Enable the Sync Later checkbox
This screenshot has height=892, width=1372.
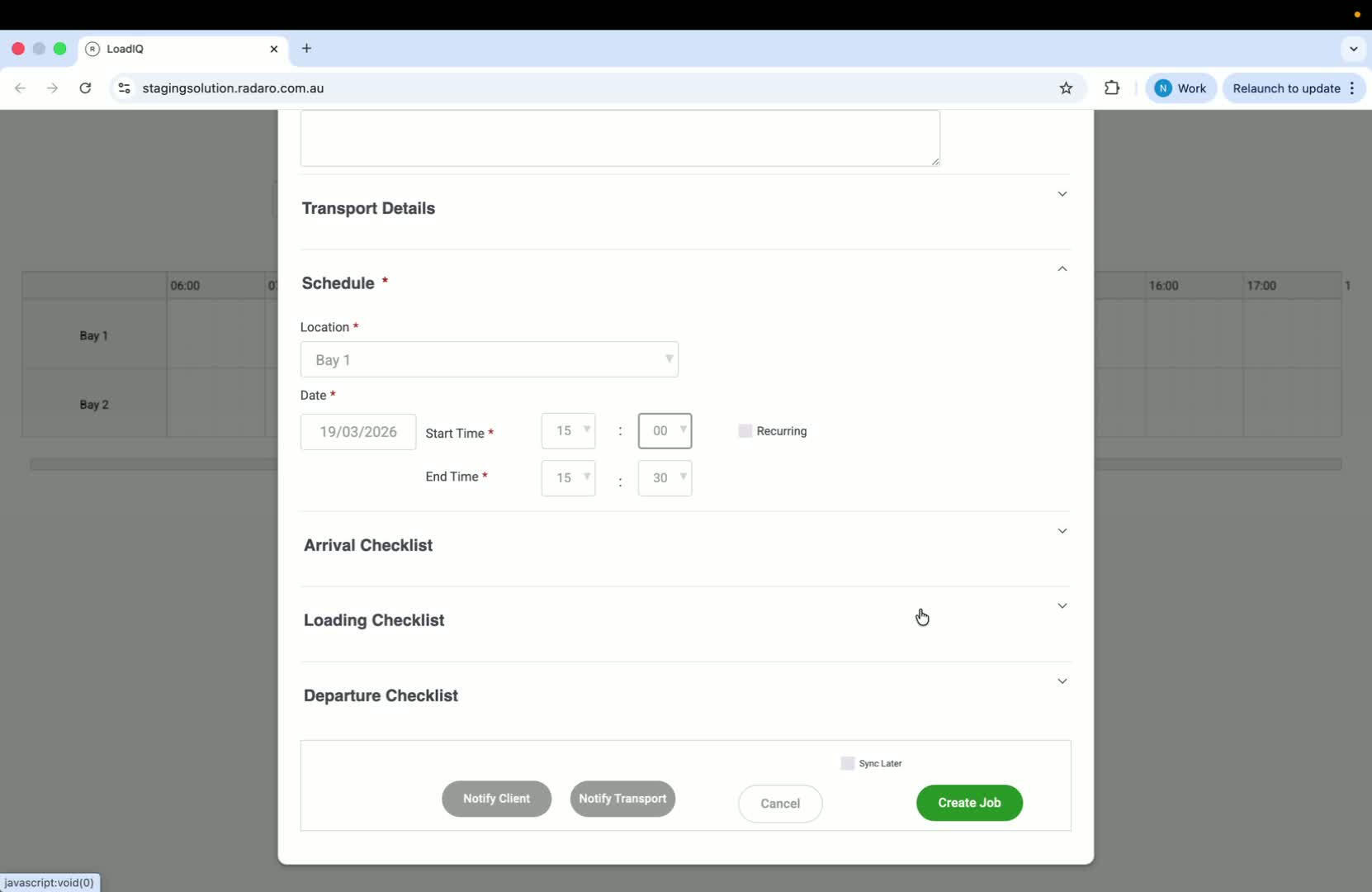[x=847, y=763]
